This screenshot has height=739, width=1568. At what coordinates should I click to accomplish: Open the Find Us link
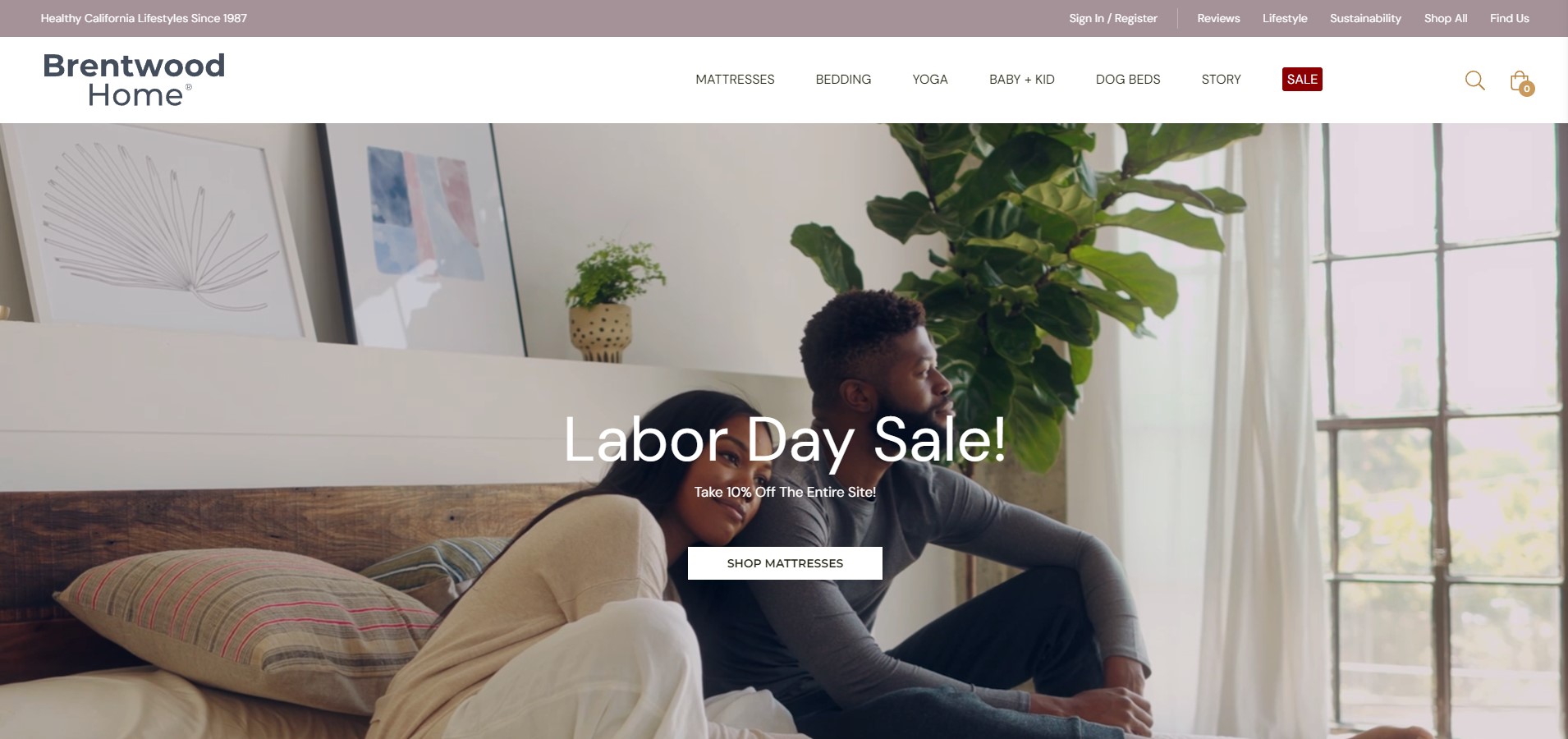coord(1510,18)
